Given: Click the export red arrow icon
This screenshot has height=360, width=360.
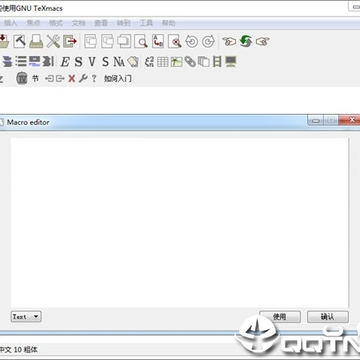Looking at the screenshot, I should point(70,41).
